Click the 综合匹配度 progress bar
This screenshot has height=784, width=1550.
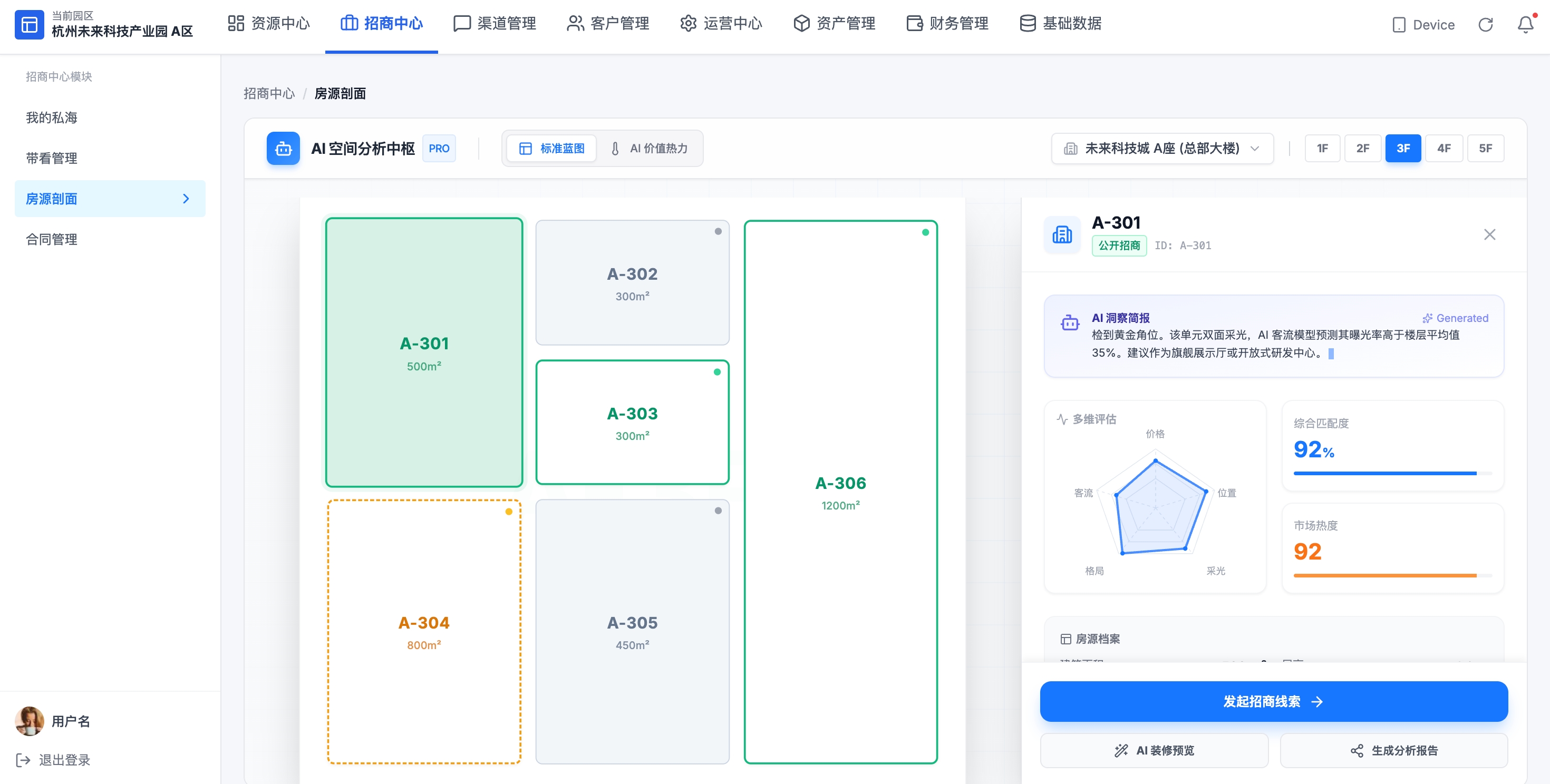tap(1392, 473)
